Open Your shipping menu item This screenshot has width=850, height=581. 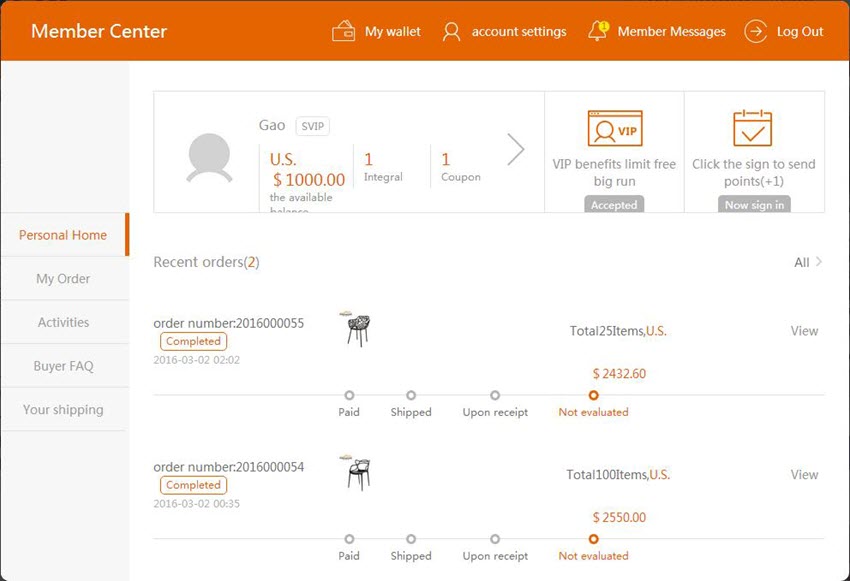point(63,409)
